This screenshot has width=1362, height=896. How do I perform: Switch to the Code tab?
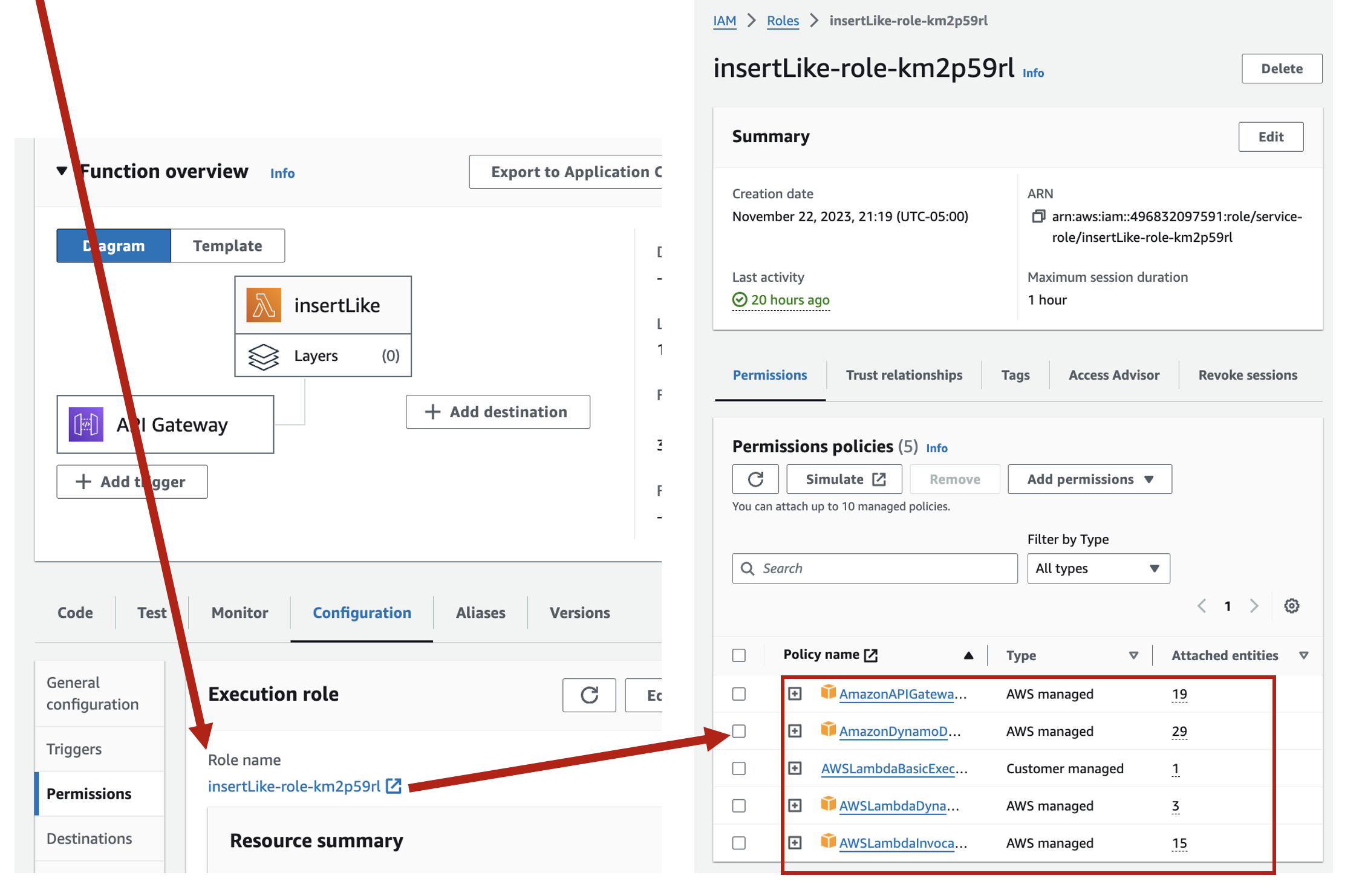click(x=75, y=612)
